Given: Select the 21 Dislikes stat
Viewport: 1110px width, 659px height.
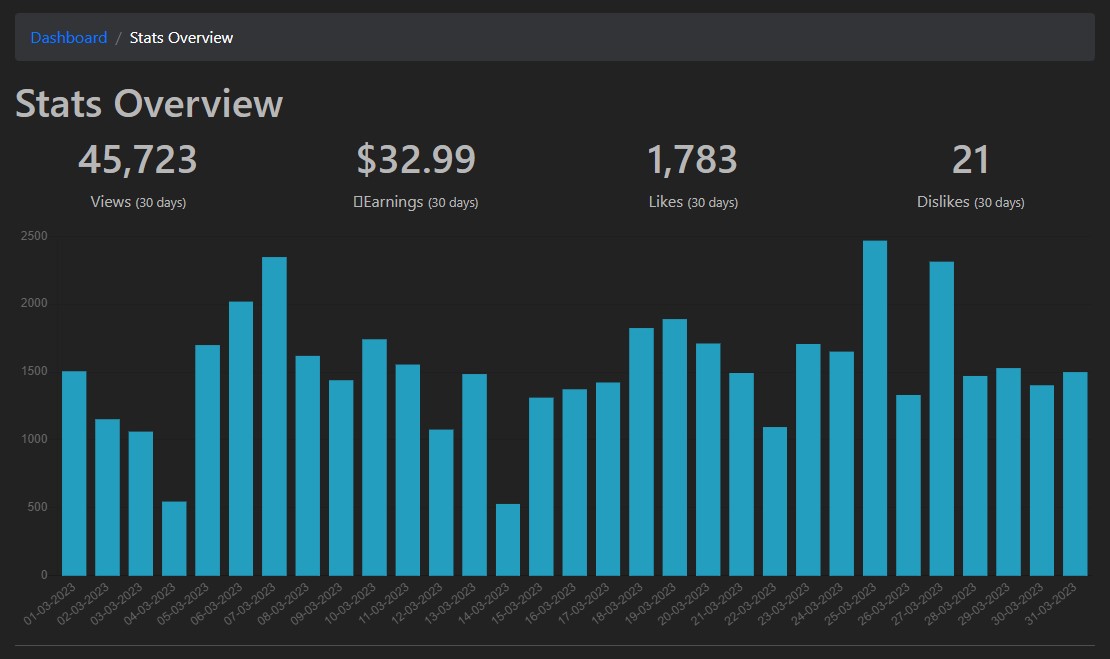Looking at the screenshot, I should tap(971, 175).
